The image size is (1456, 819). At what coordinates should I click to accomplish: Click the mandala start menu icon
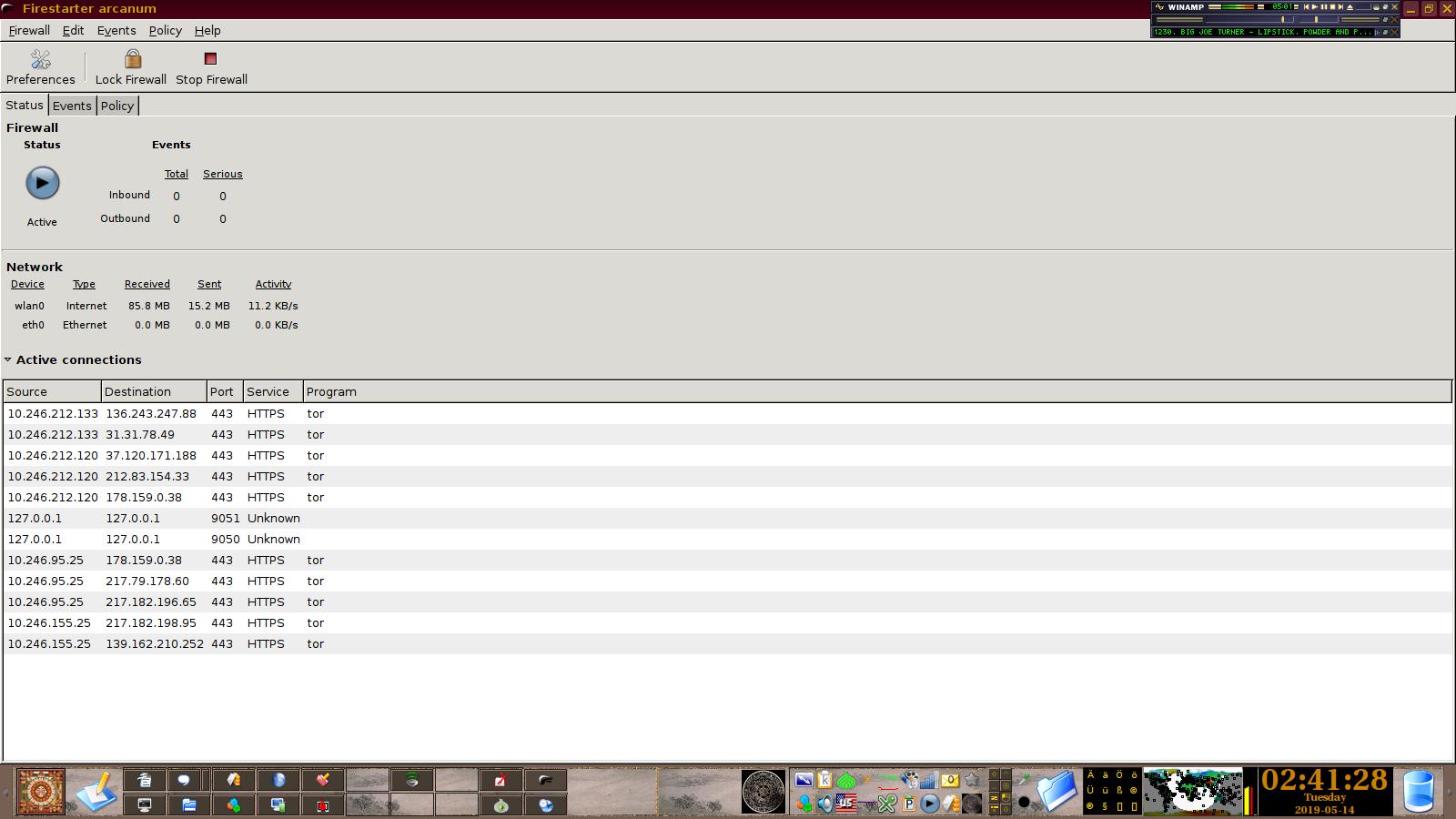41,791
